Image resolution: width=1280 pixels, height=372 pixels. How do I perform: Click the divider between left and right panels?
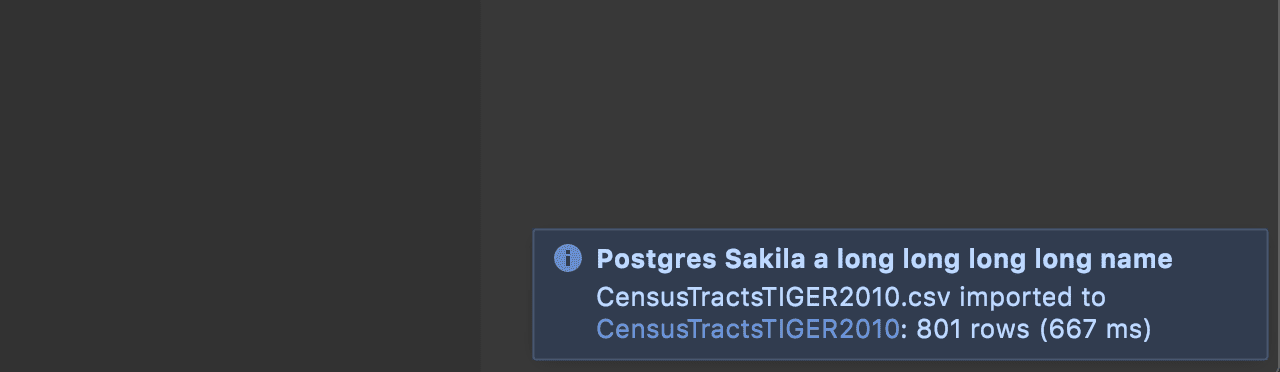[x=481, y=186]
